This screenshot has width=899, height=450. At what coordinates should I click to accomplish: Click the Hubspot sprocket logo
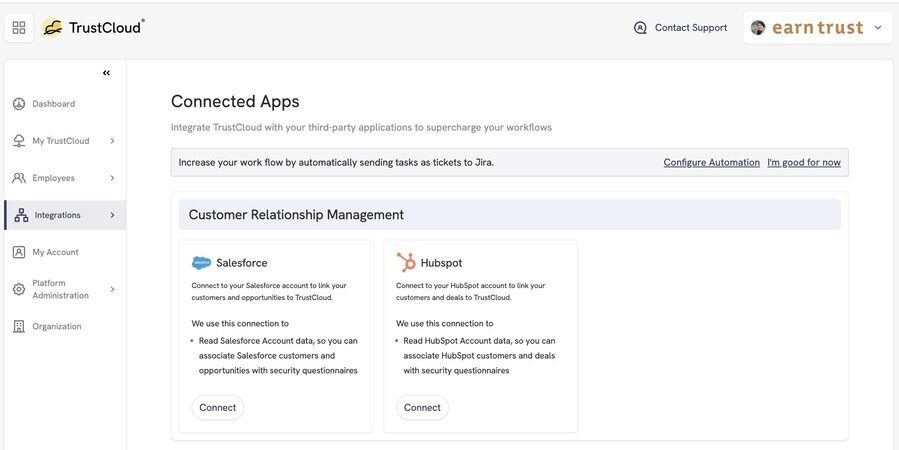[x=406, y=263]
